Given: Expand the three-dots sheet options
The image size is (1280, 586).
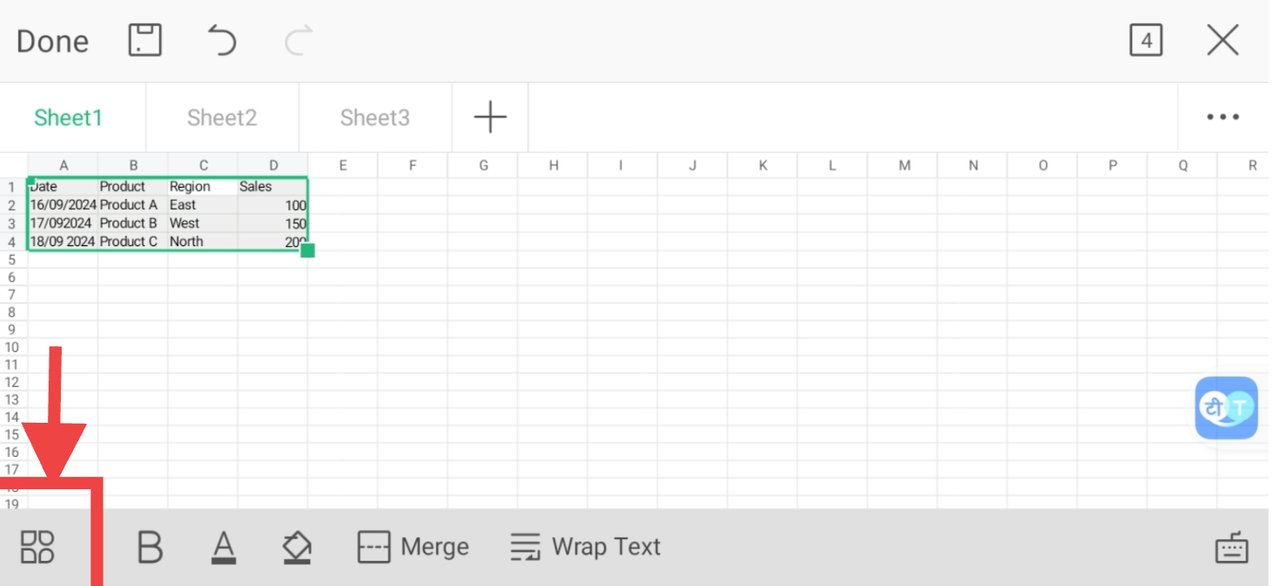Looking at the screenshot, I should pos(1223,117).
